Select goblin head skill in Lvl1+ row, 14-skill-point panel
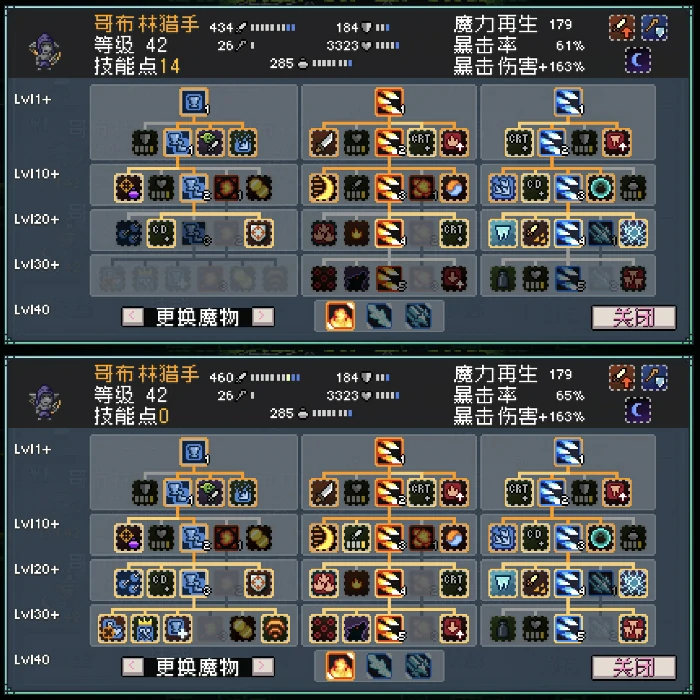 pos(210,142)
